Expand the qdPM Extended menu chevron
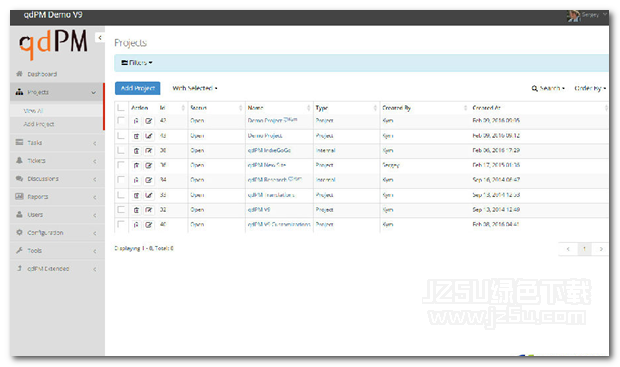Image resolution: width=620 pixels, height=367 pixels. tap(95, 269)
